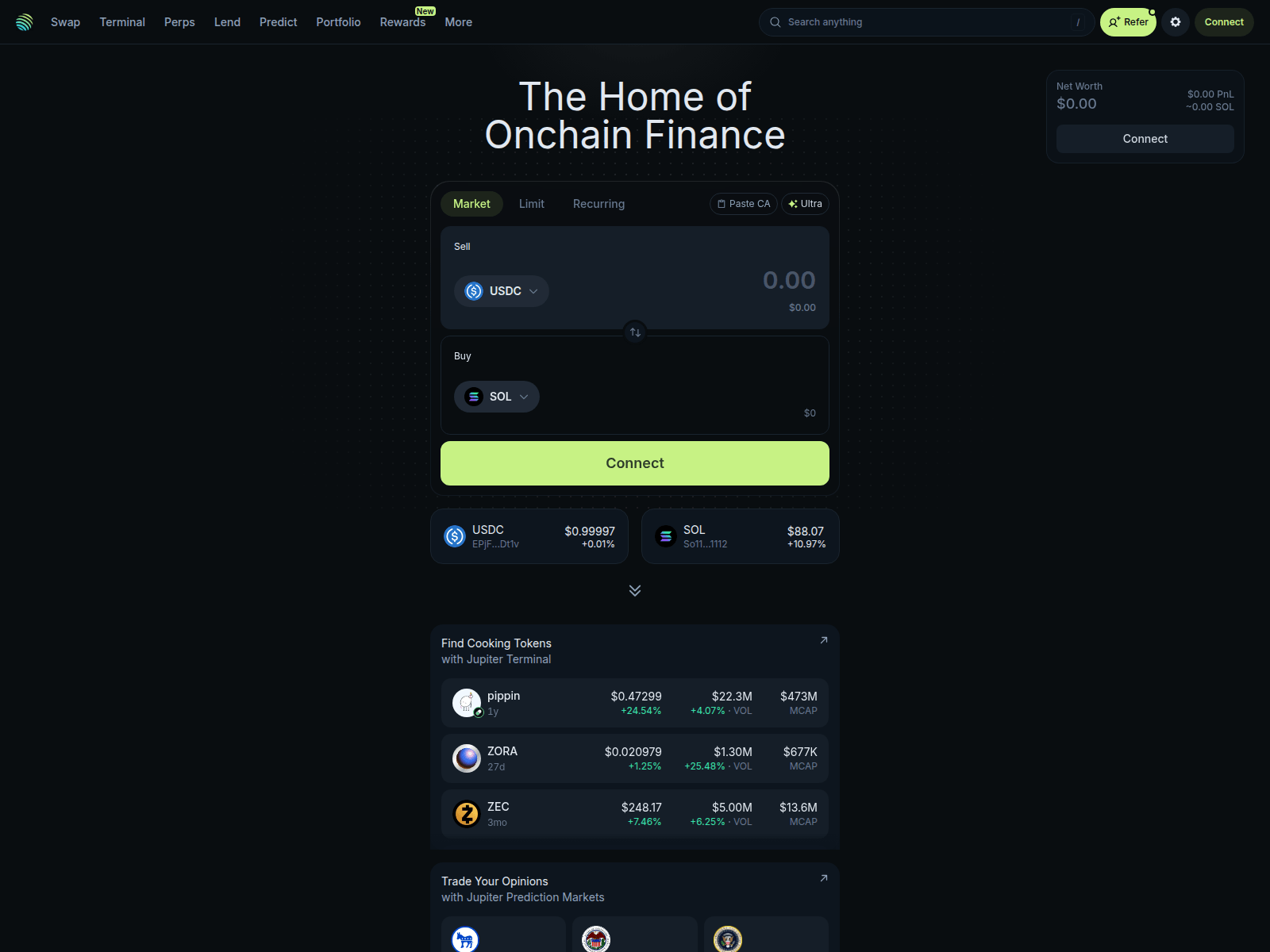Open the More menu
The image size is (1270, 952).
[x=459, y=22]
